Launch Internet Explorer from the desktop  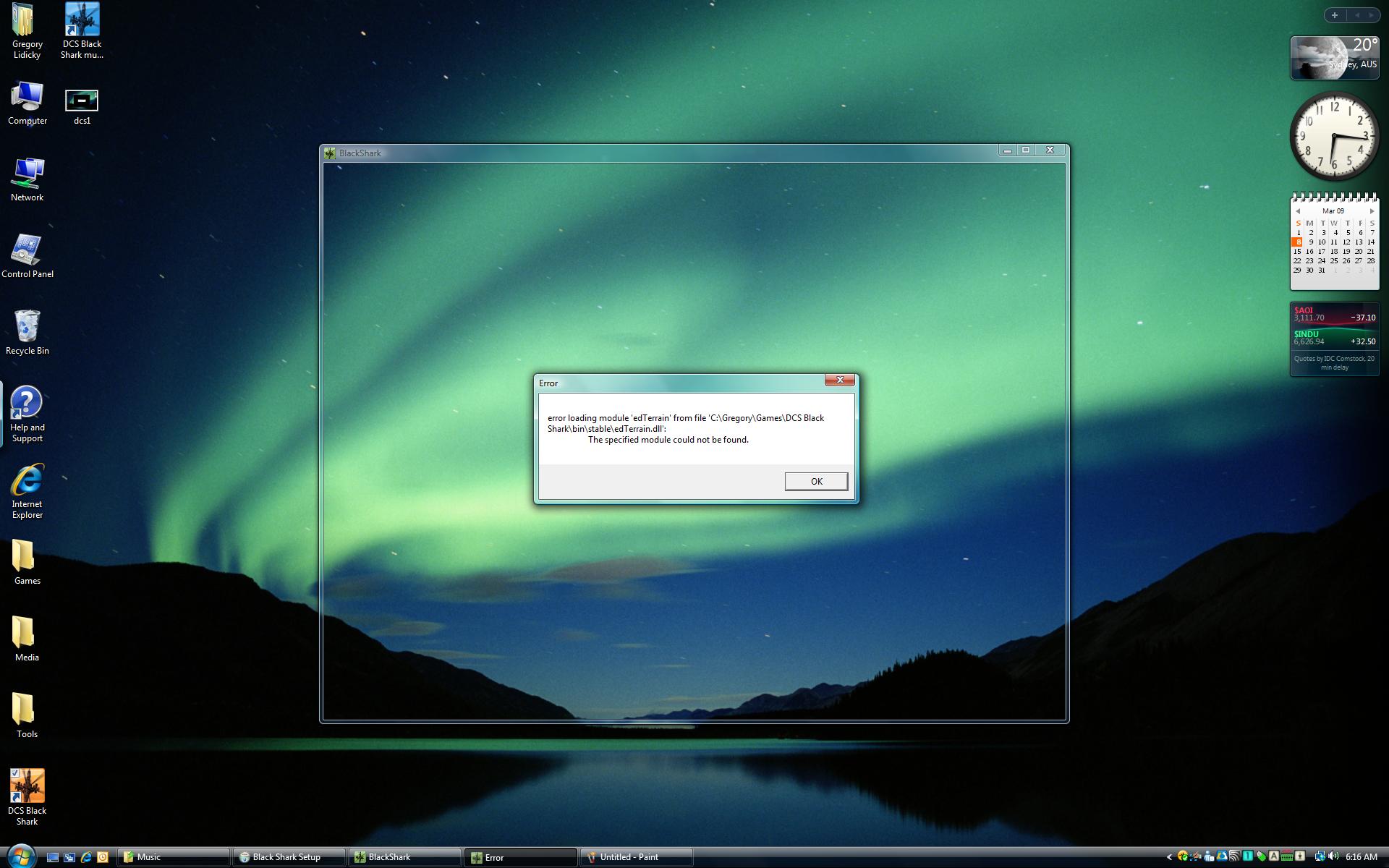click(27, 492)
